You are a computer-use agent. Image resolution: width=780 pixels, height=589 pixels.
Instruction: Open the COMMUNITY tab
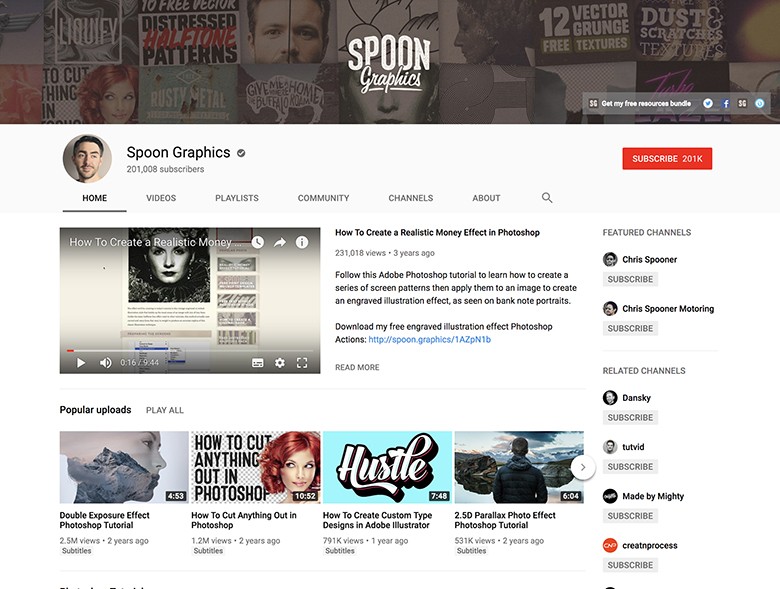click(323, 198)
